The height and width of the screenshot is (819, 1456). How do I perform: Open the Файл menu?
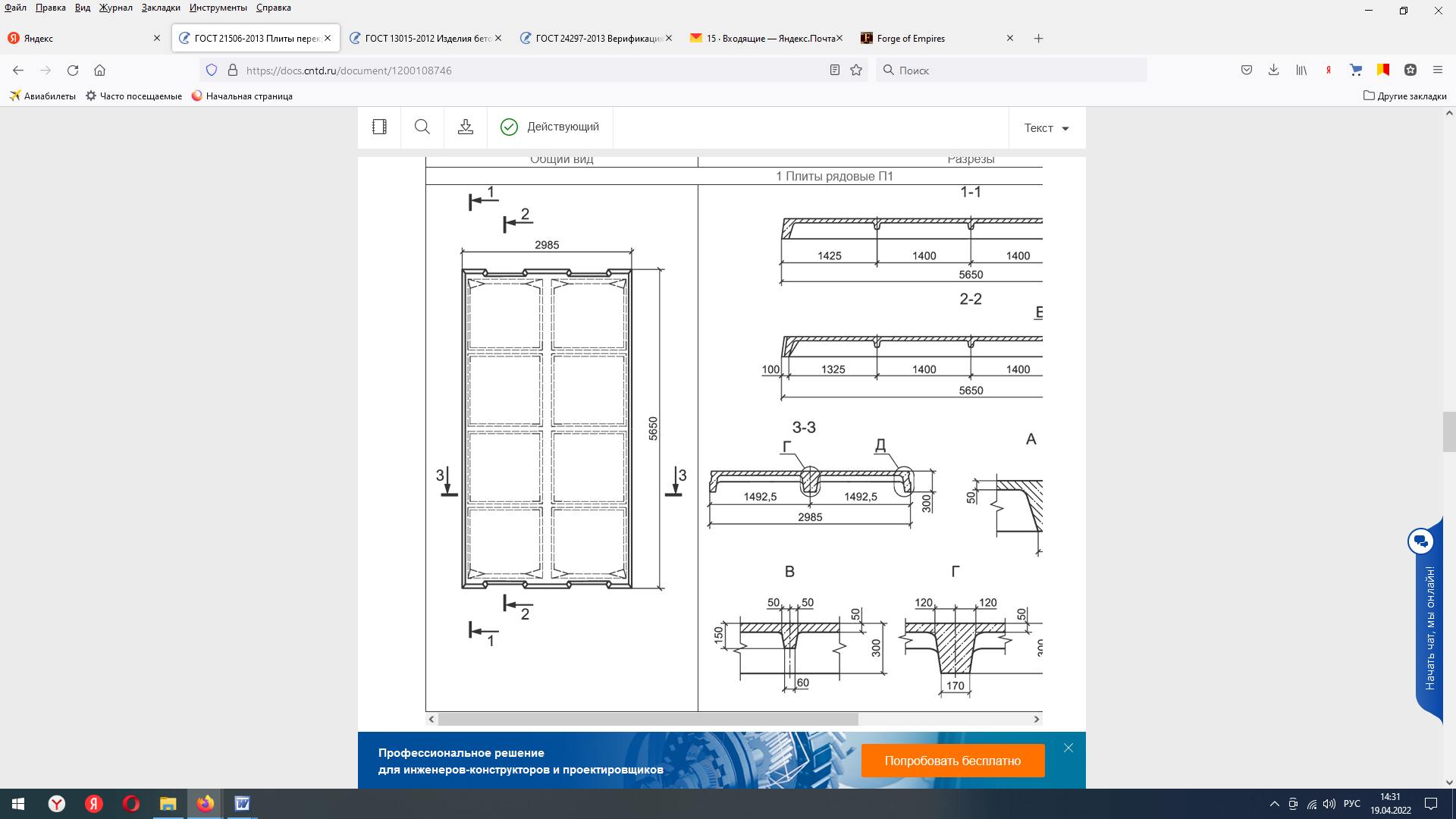[x=16, y=8]
